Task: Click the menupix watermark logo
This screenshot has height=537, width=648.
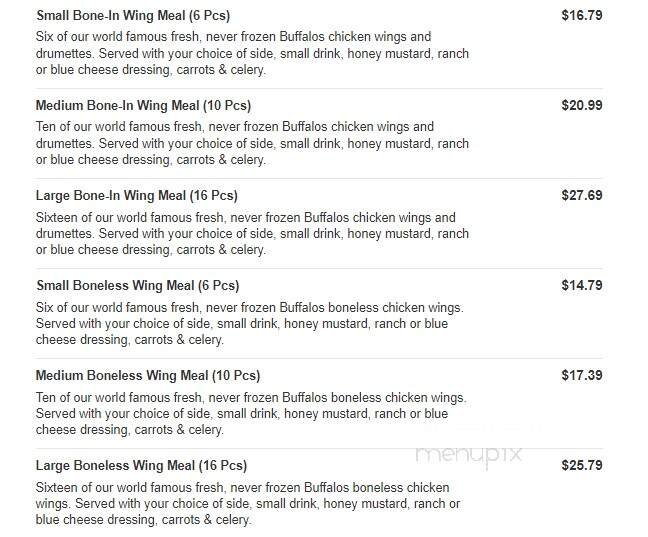Action: pyautogui.click(x=468, y=453)
